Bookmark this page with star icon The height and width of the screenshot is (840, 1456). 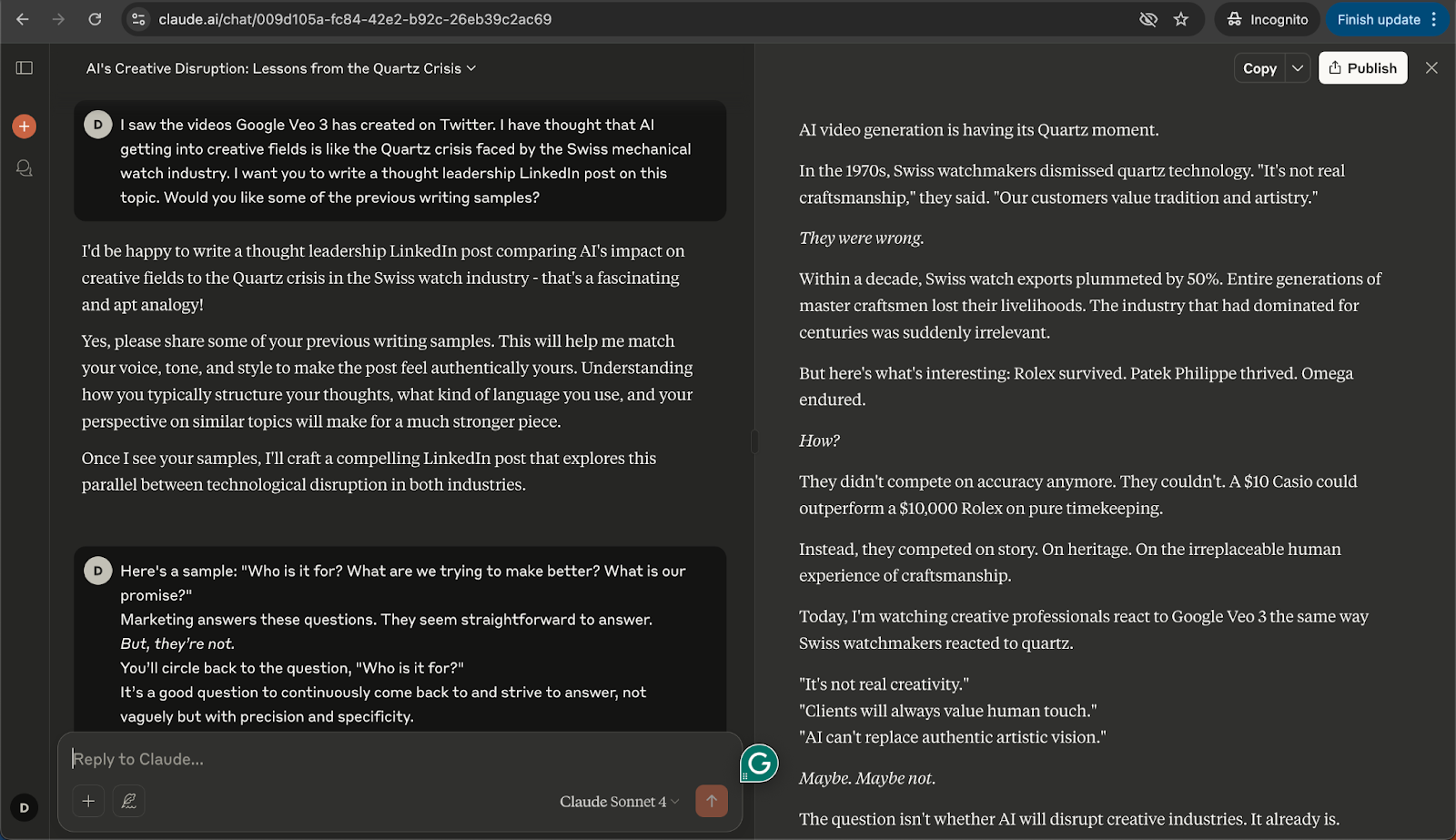click(1181, 19)
